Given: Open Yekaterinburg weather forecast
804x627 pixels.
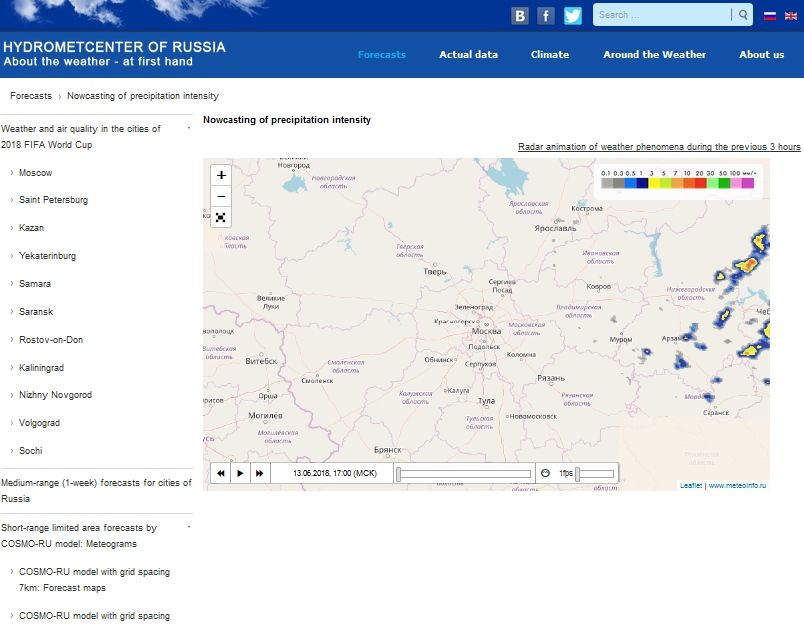Looking at the screenshot, I should click(47, 256).
